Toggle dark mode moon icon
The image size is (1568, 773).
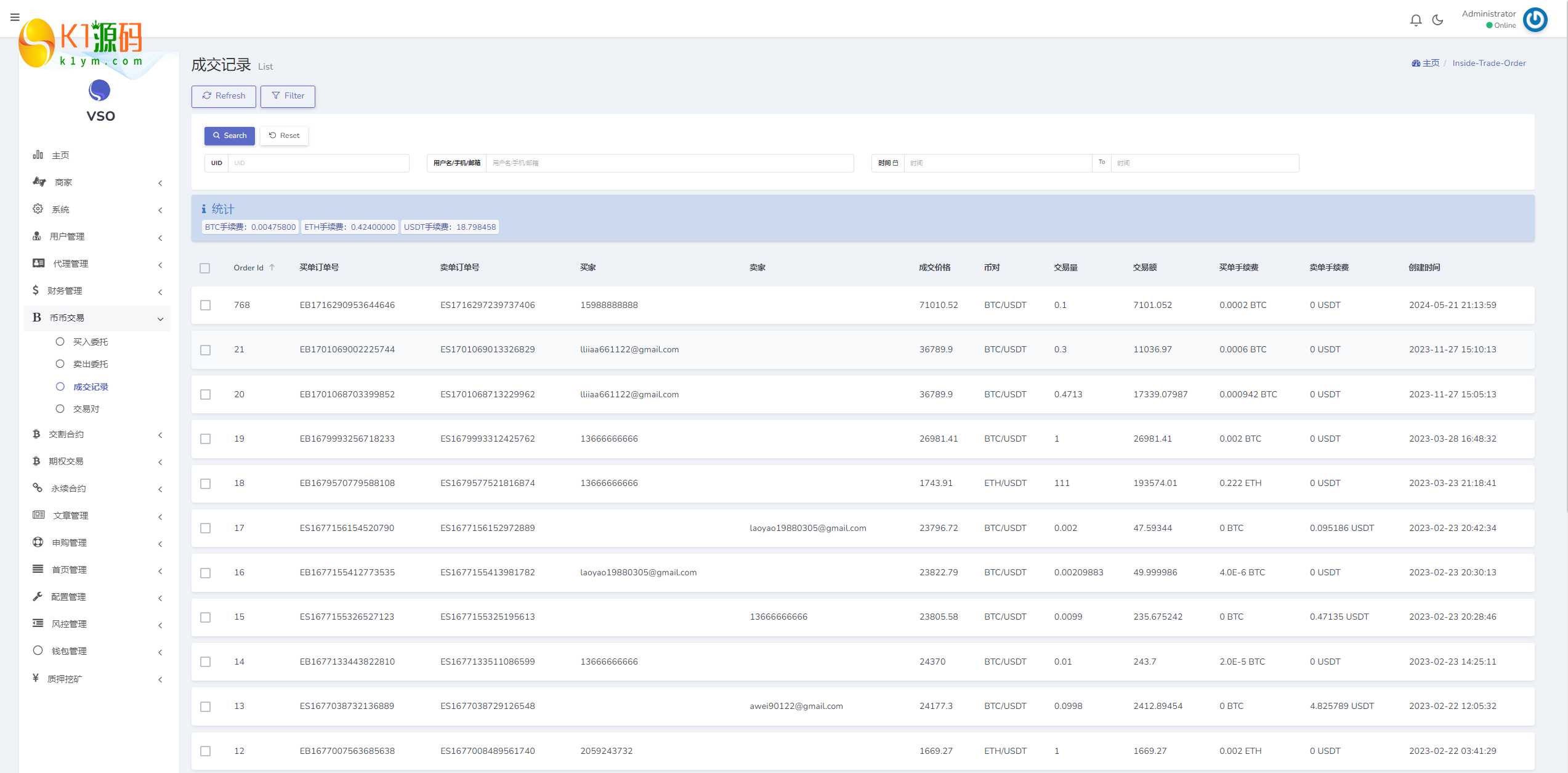[x=1438, y=20]
